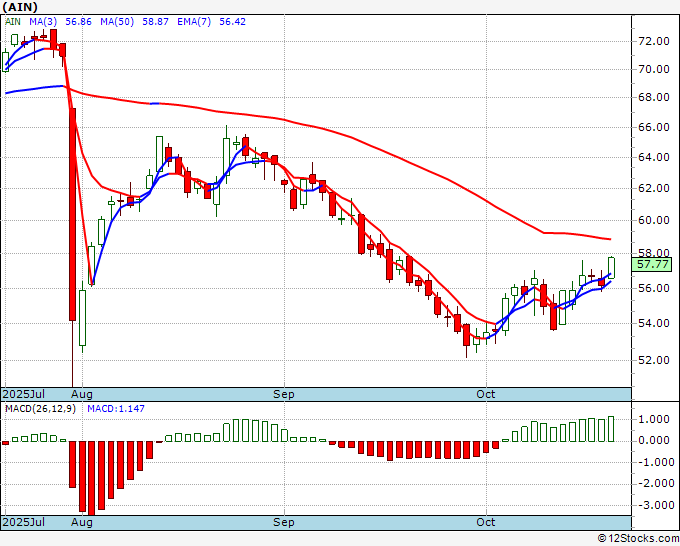Screen dimensions: 680x546
Task: Click the rightmost green MACD histogram bar
Action: pos(611,429)
